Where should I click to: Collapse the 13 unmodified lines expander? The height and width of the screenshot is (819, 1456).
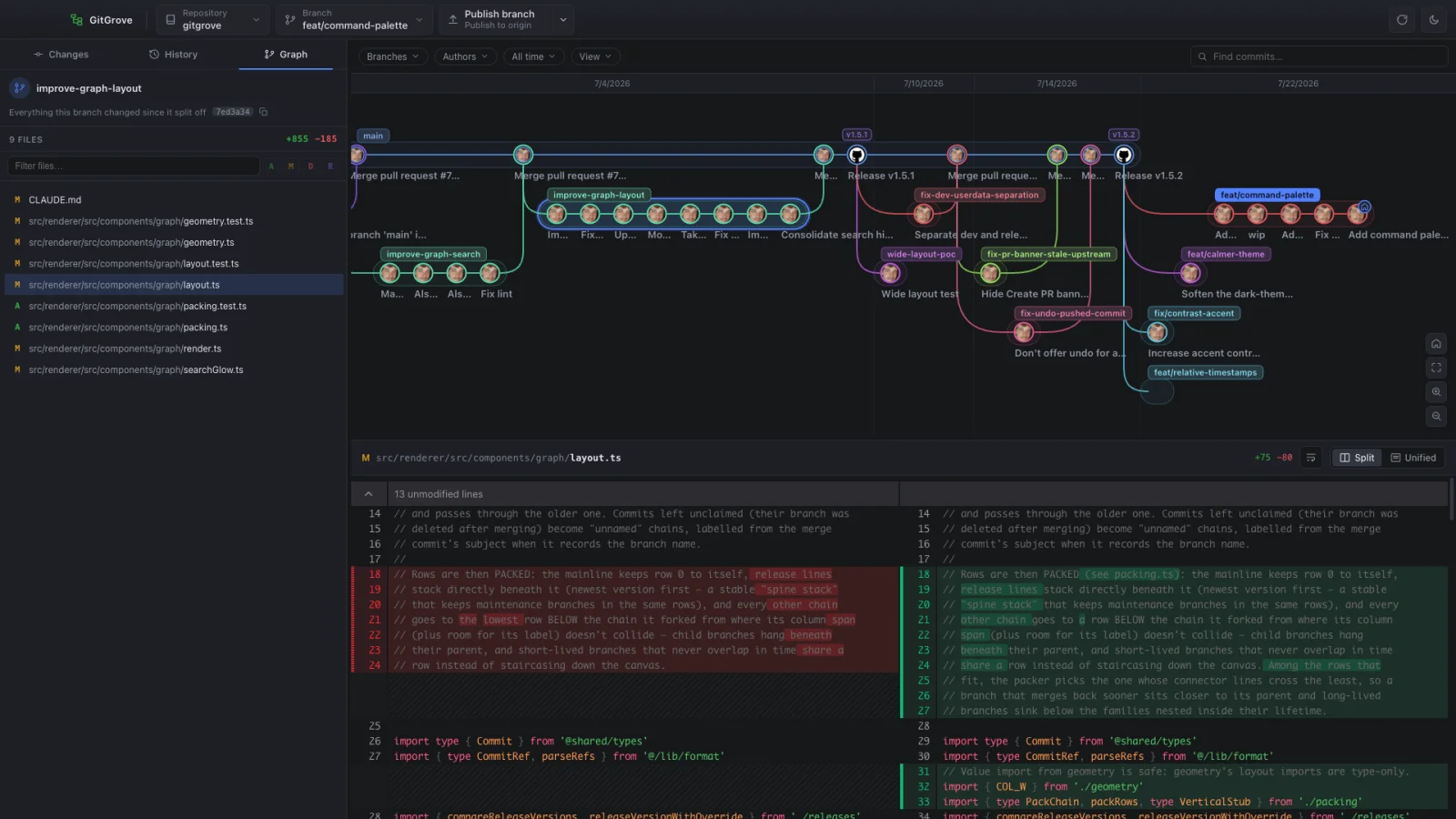(369, 494)
